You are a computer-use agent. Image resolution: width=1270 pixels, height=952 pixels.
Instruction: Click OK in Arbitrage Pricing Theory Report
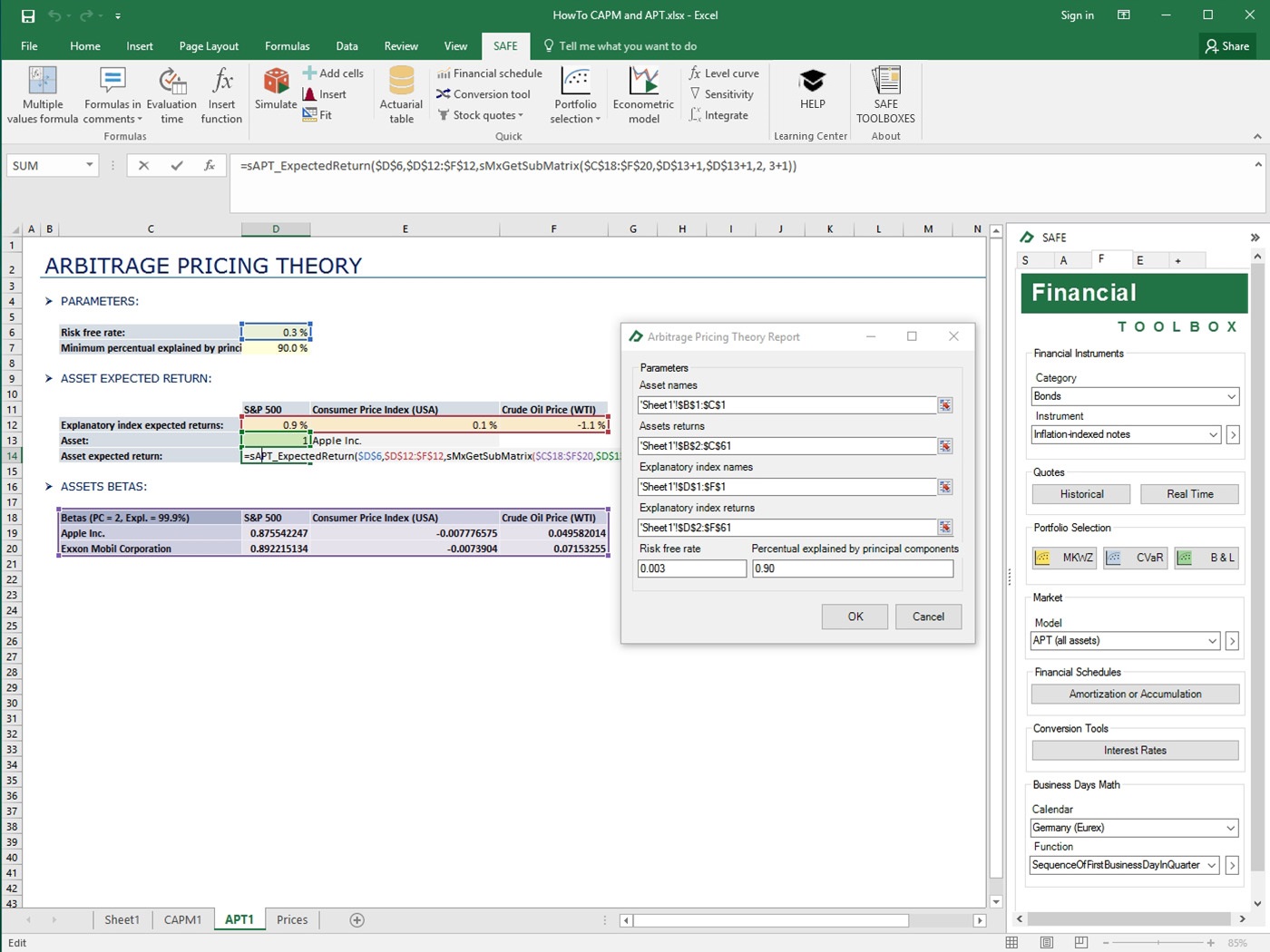click(x=855, y=617)
